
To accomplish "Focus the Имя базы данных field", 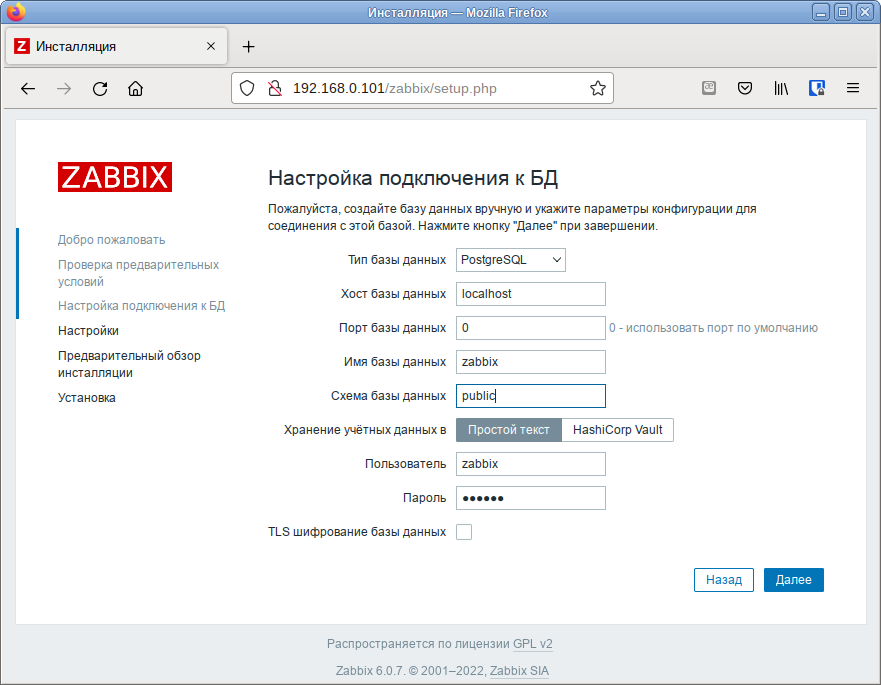I will point(531,362).
